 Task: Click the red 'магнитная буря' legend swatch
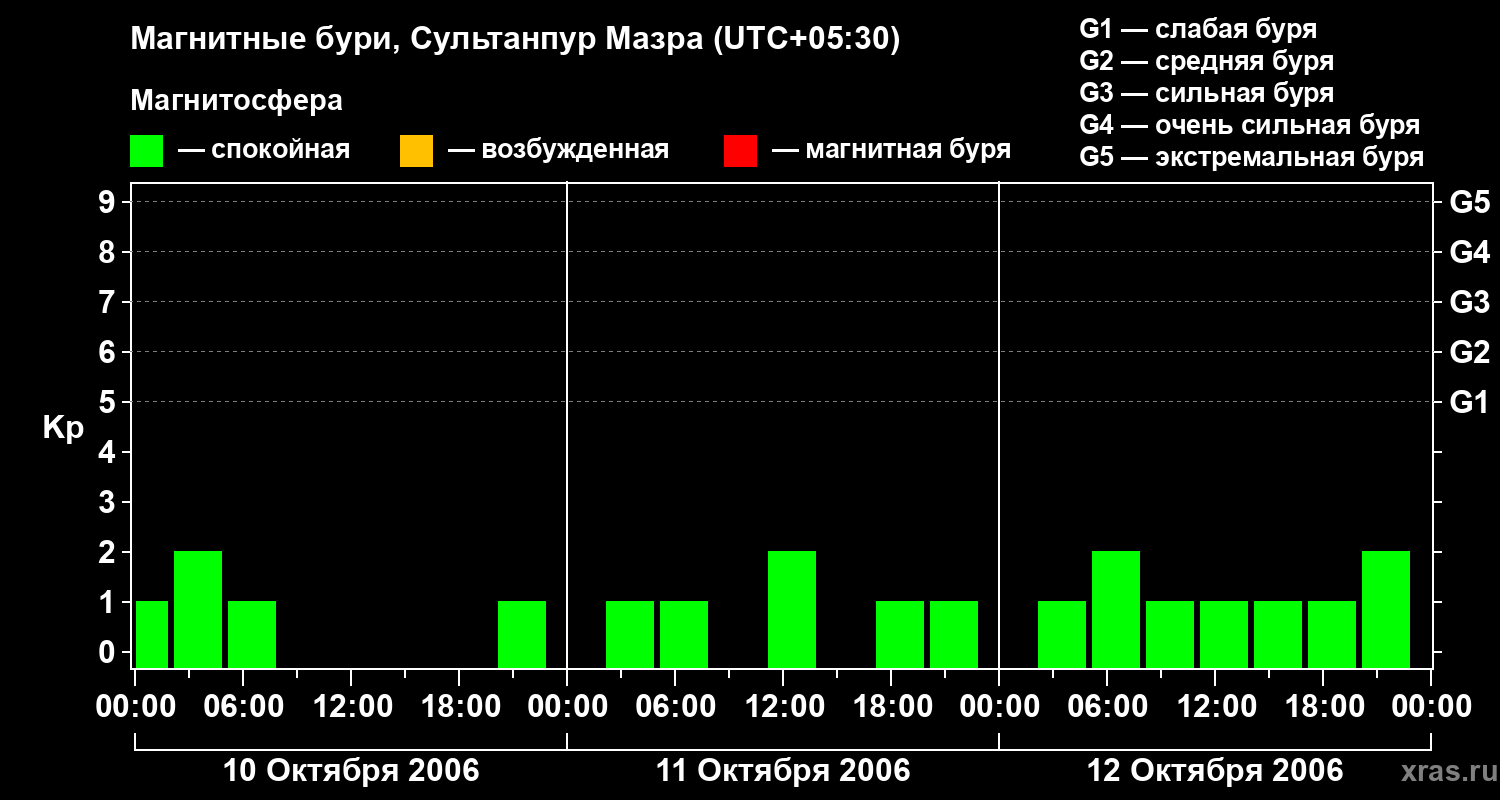tap(740, 151)
